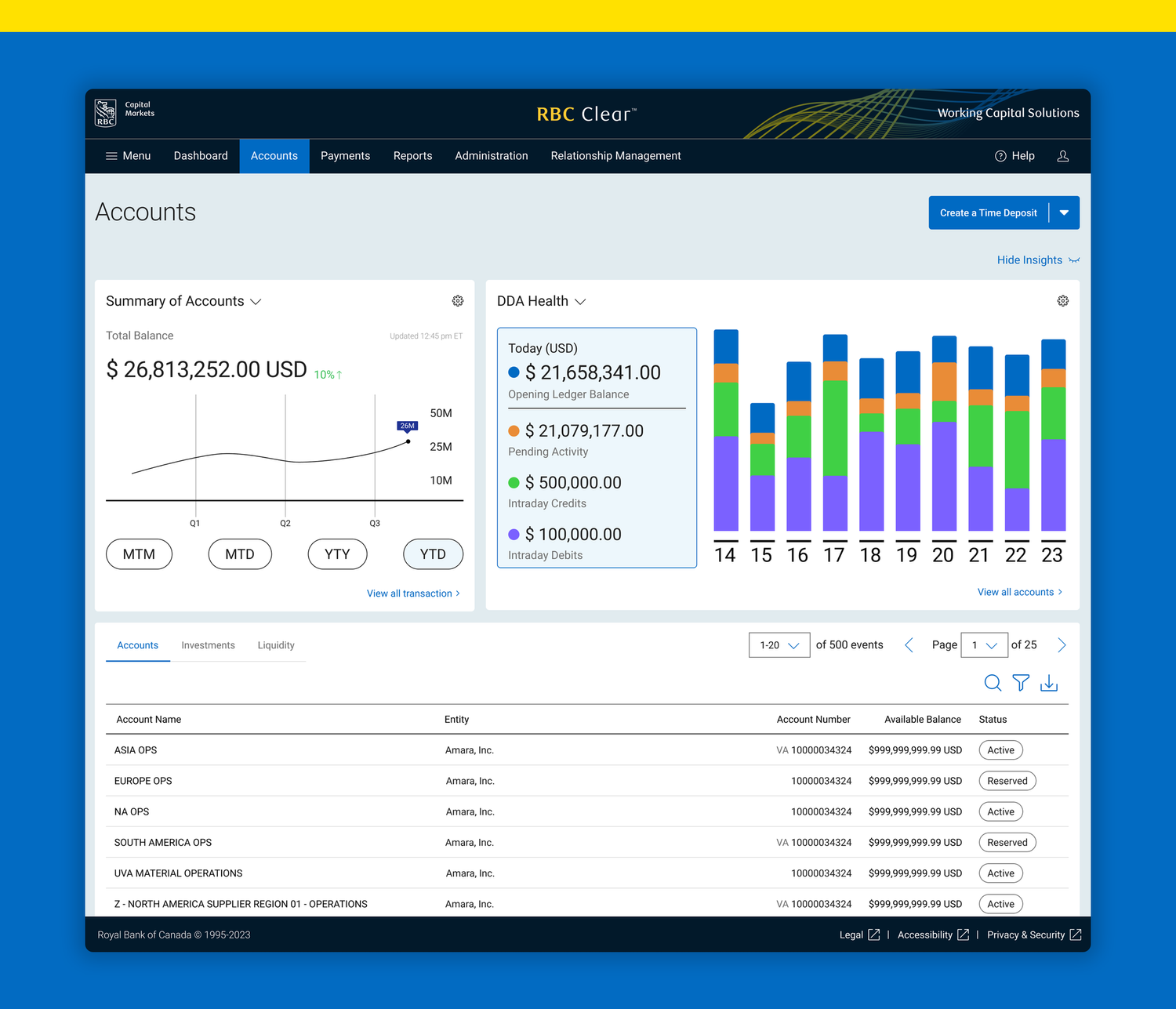
Task: Open DDA Health settings gear
Action: click(x=1063, y=301)
